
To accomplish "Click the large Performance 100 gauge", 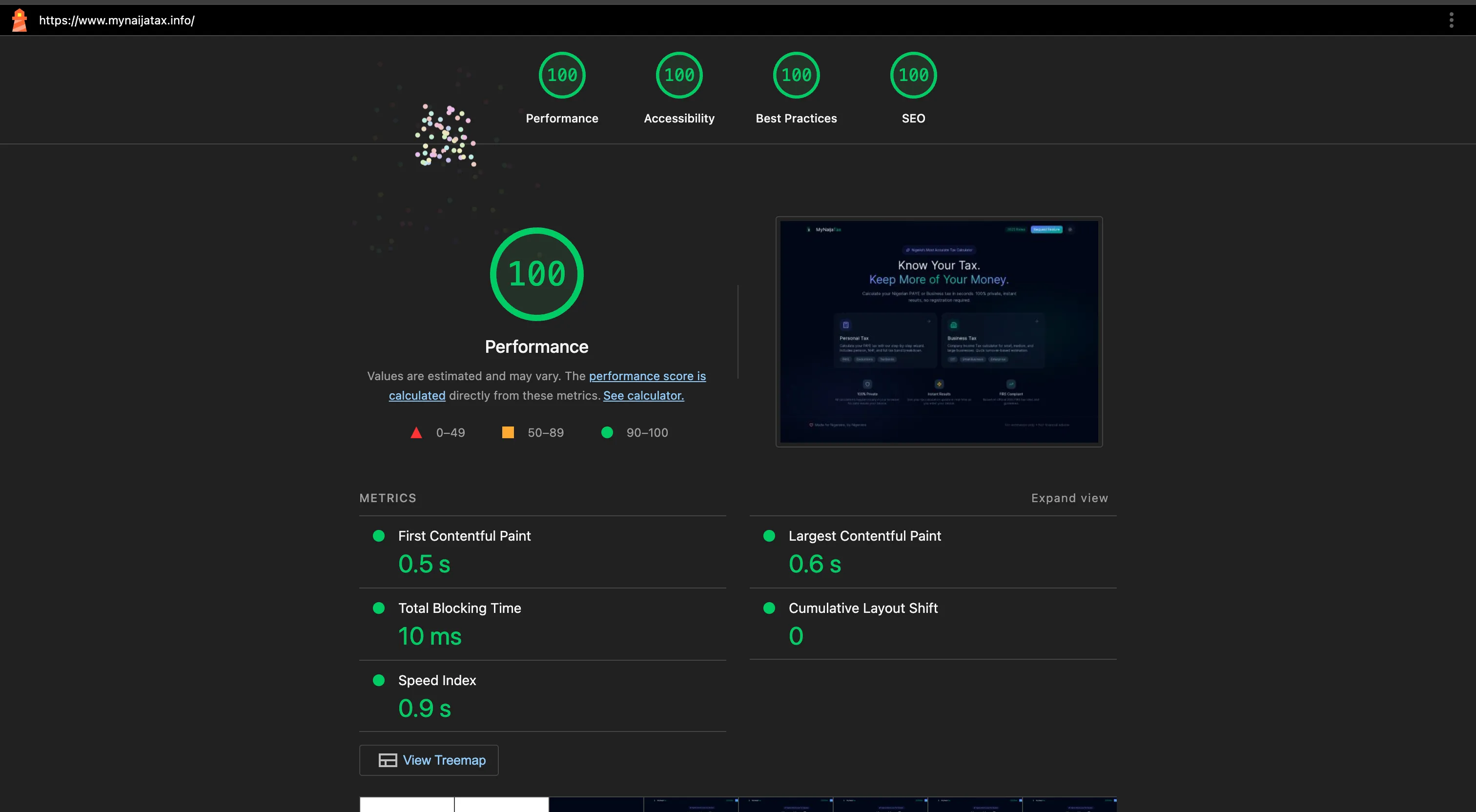I will click(x=536, y=274).
